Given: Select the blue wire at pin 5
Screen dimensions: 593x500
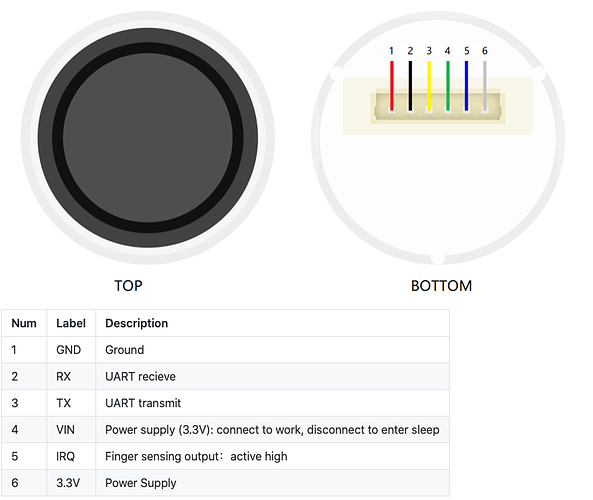Looking at the screenshot, I should tap(466, 85).
